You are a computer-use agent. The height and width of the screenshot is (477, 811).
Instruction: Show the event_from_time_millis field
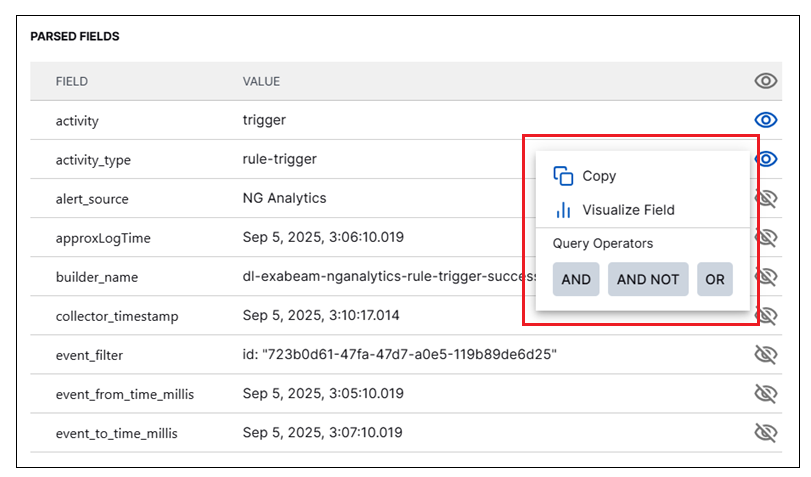tap(765, 393)
